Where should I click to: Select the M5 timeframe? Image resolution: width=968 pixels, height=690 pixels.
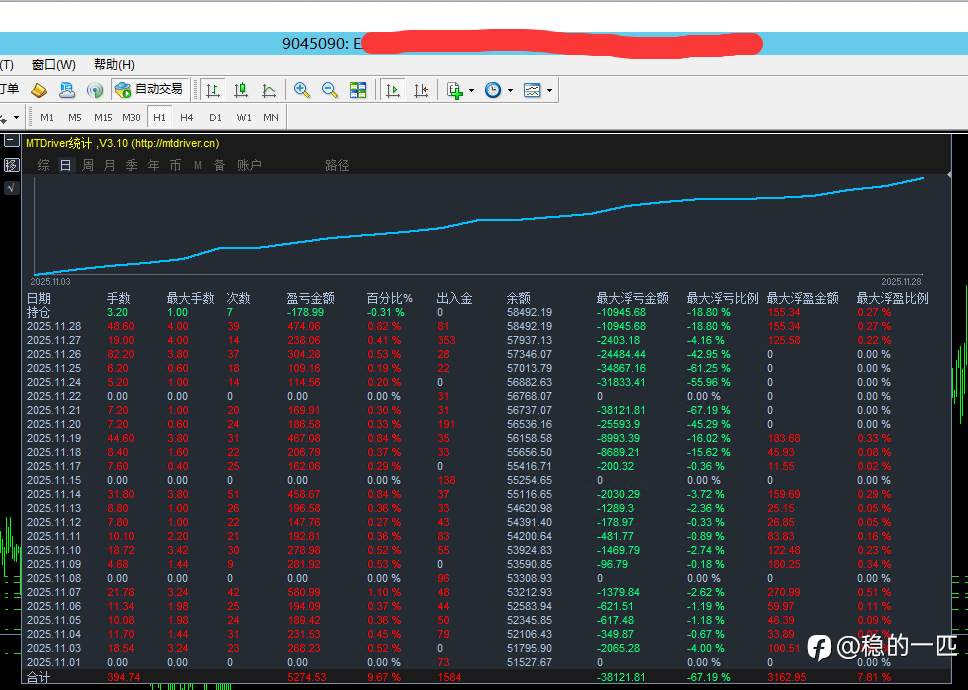coord(75,117)
